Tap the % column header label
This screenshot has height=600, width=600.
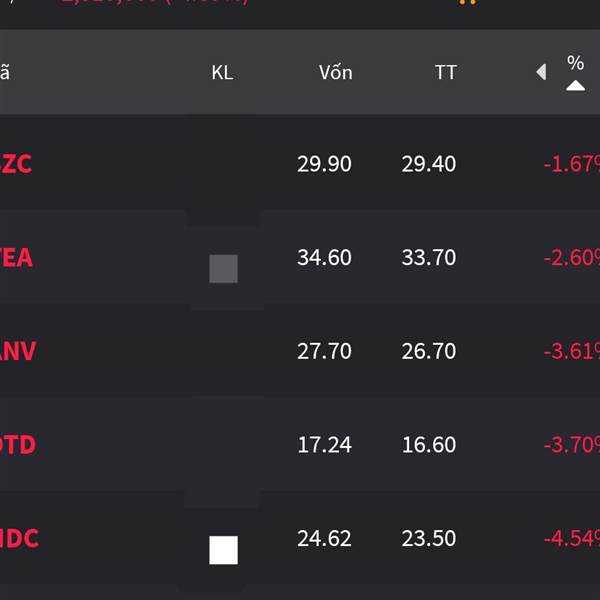pos(575,63)
